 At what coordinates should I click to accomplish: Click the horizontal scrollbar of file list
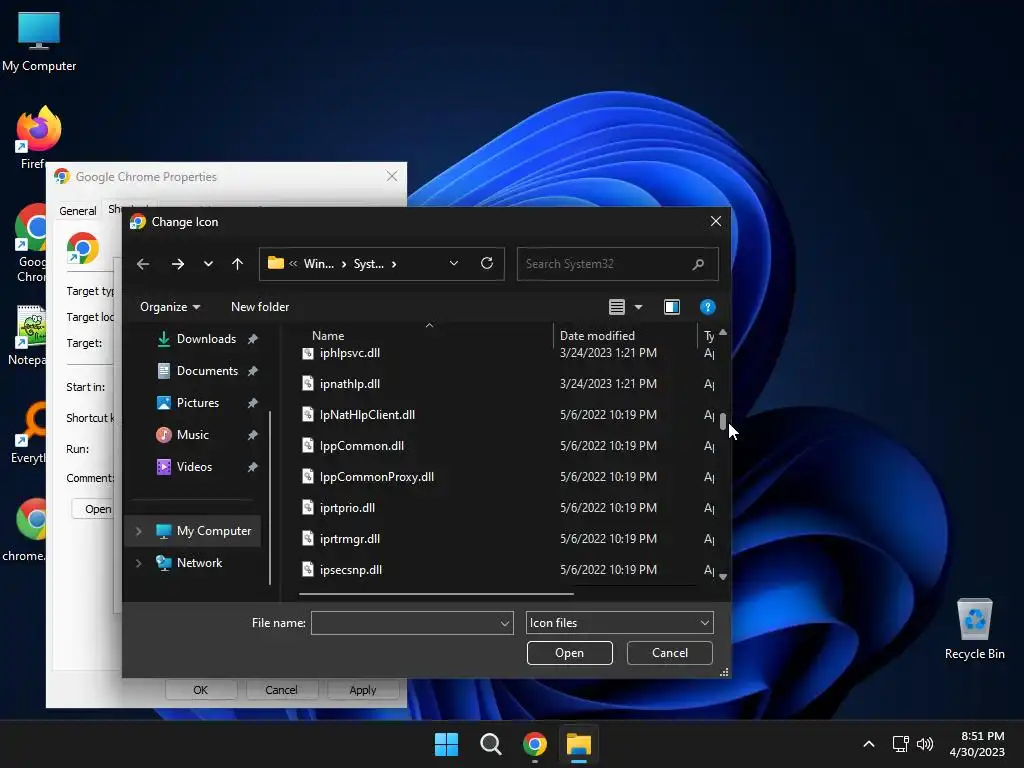(x=436, y=594)
